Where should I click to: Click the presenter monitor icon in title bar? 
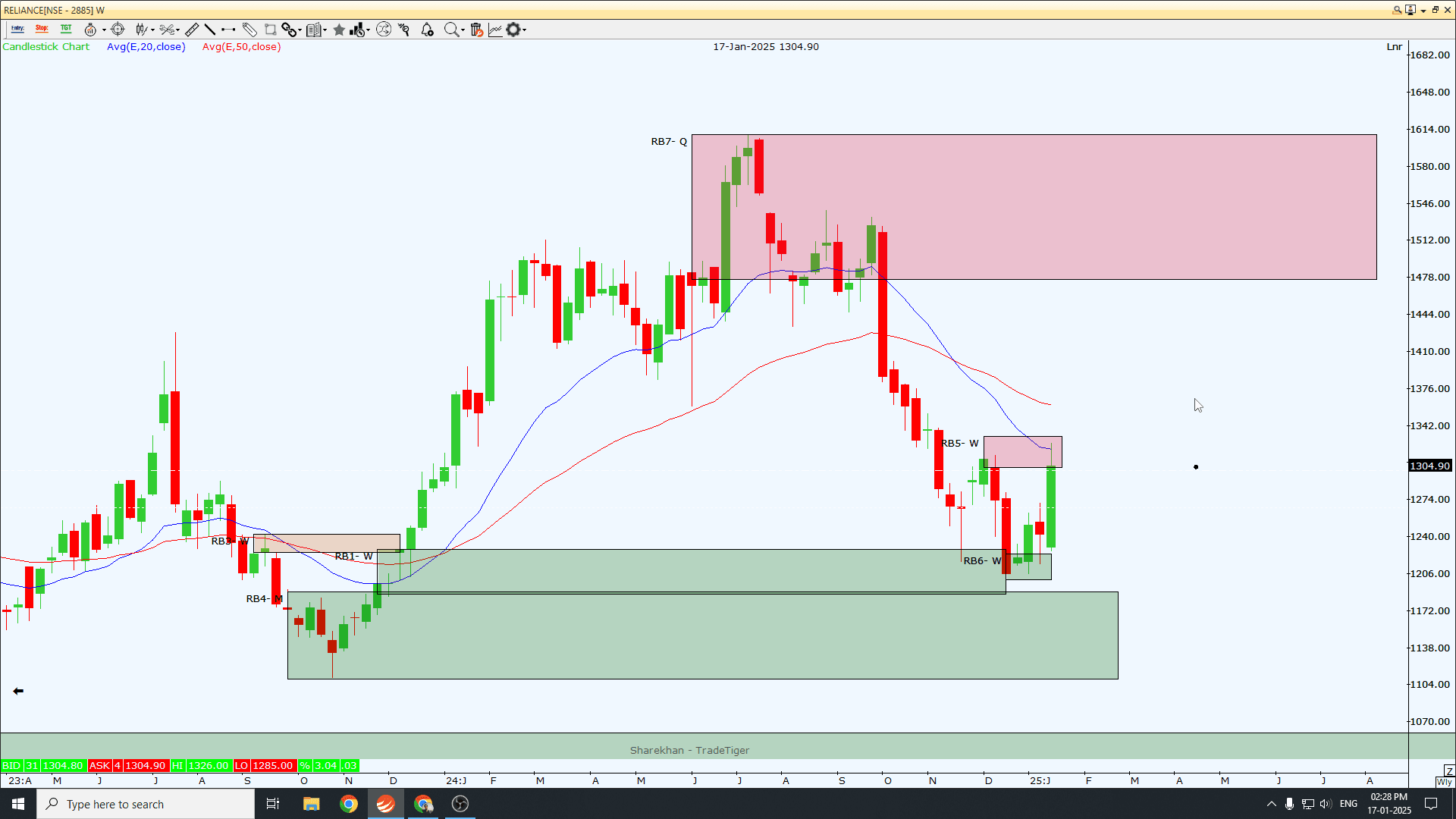tap(1410, 10)
